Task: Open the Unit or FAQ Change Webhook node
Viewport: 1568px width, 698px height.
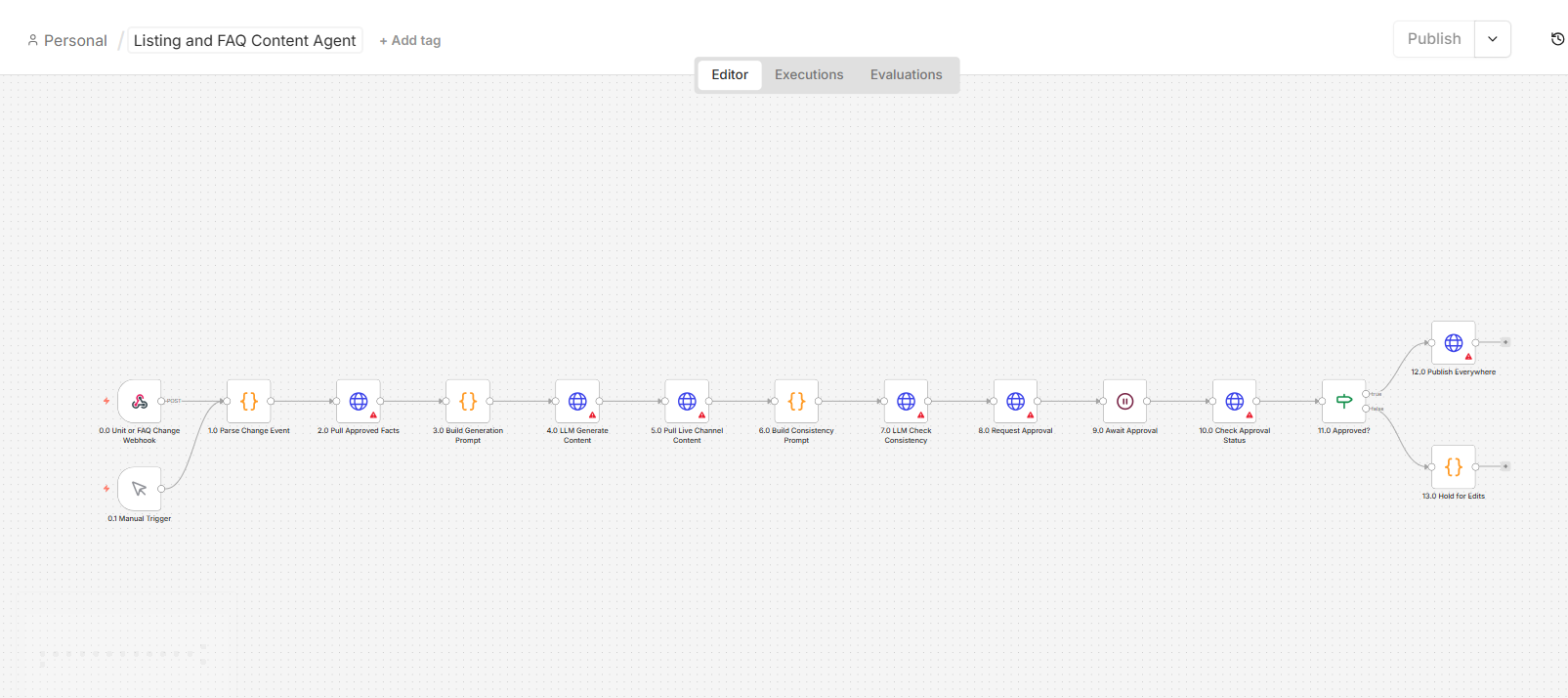Action: 140,401
